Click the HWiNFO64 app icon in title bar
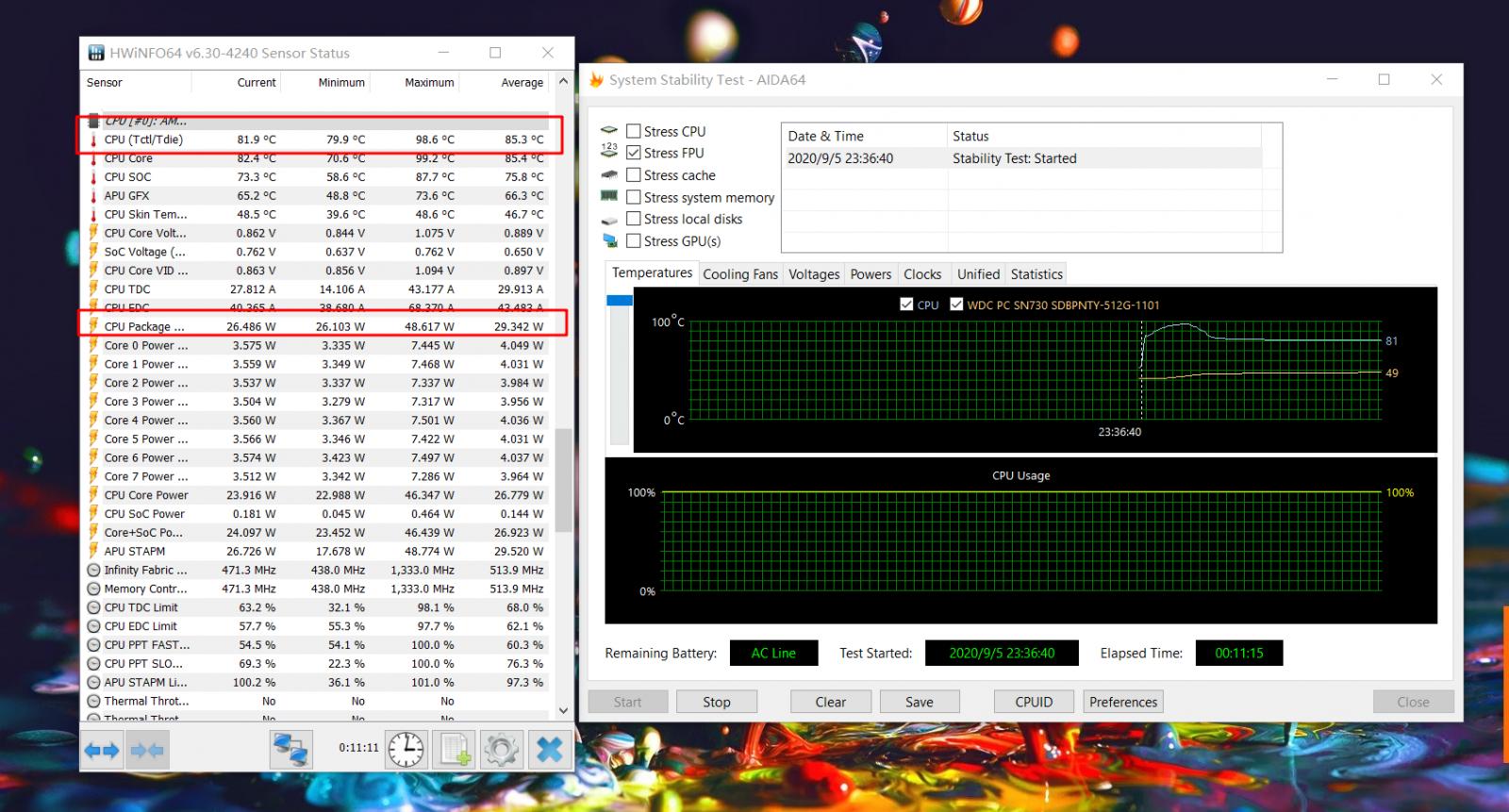 pos(96,53)
